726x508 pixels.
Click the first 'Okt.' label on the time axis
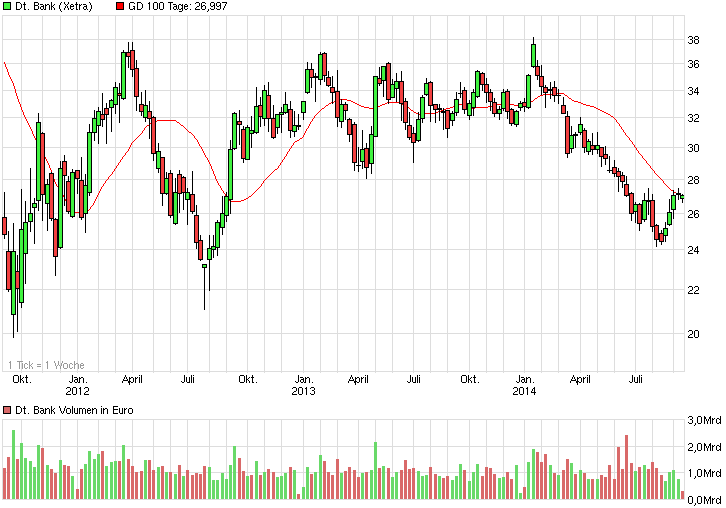click(22, 380)
